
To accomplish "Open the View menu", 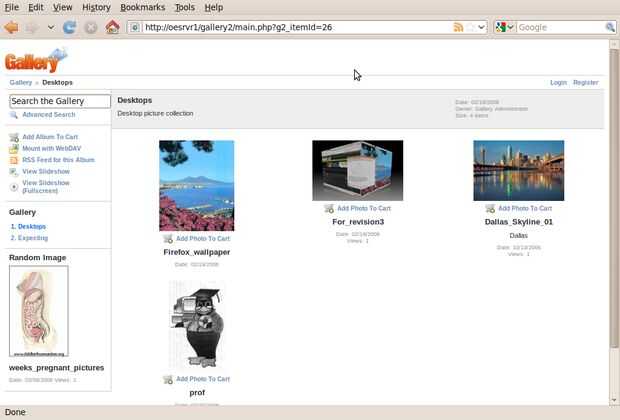I will pos(62,8).
